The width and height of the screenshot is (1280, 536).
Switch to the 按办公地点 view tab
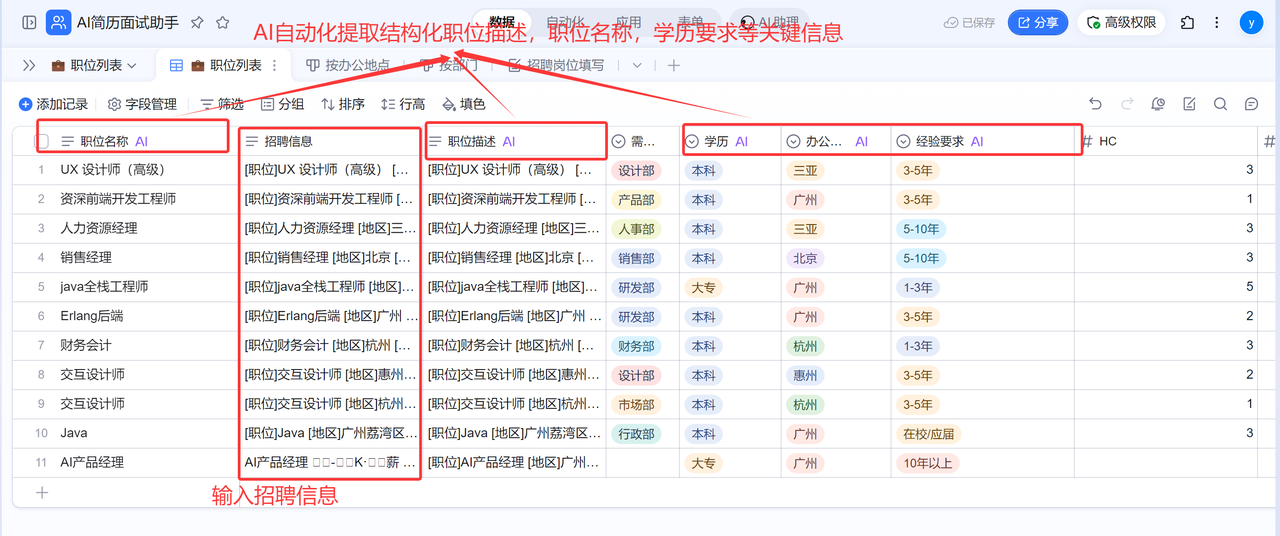pyautogui.click(x=347, y=65)
